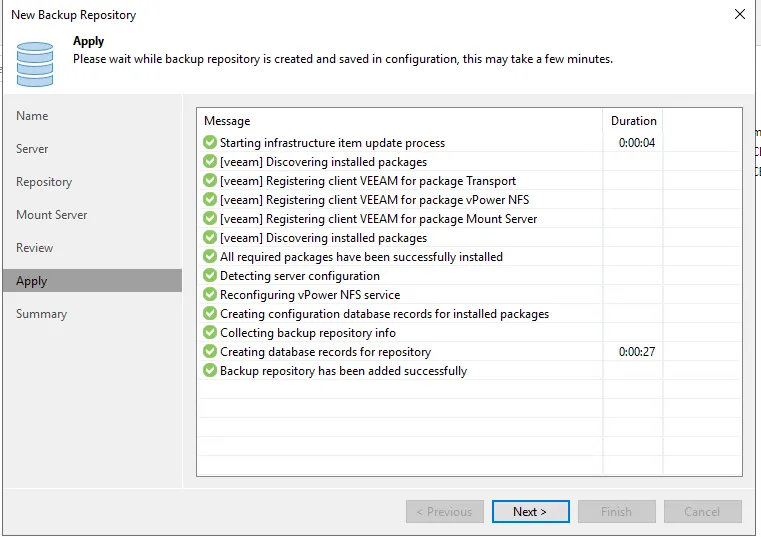The height and width of the screenshot is (537, 761).
Task: Click status icon for Mount Server package row
Action: pyautogui.click(x=210, y=219)
